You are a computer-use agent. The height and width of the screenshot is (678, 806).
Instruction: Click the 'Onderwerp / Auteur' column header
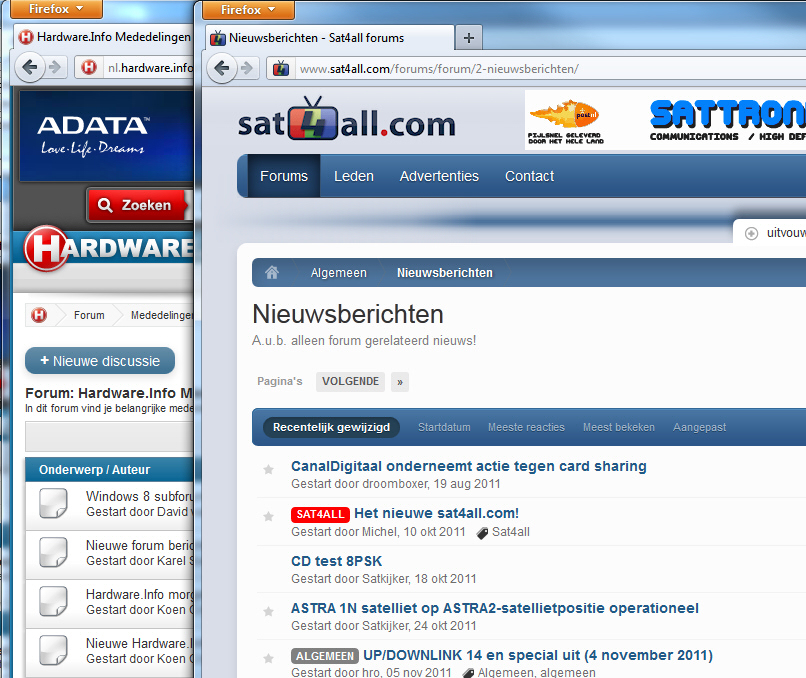(x=95, y=470)
